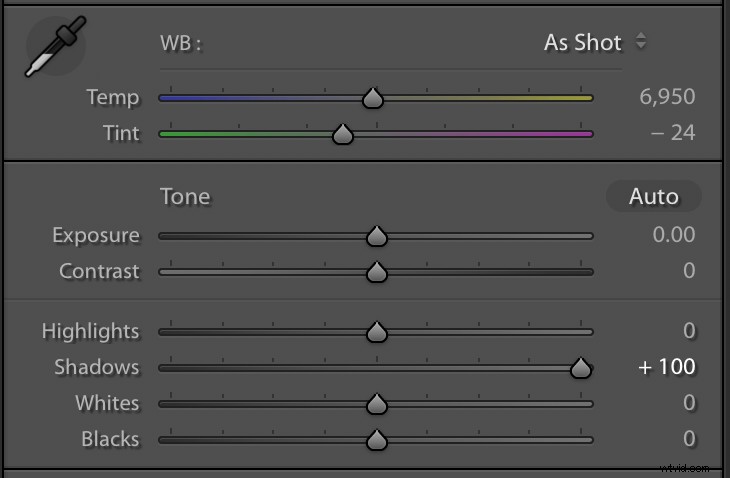This screenshot has height=478, width=730.
Task: Click the Highlights label
Action: tap(91, 331)
